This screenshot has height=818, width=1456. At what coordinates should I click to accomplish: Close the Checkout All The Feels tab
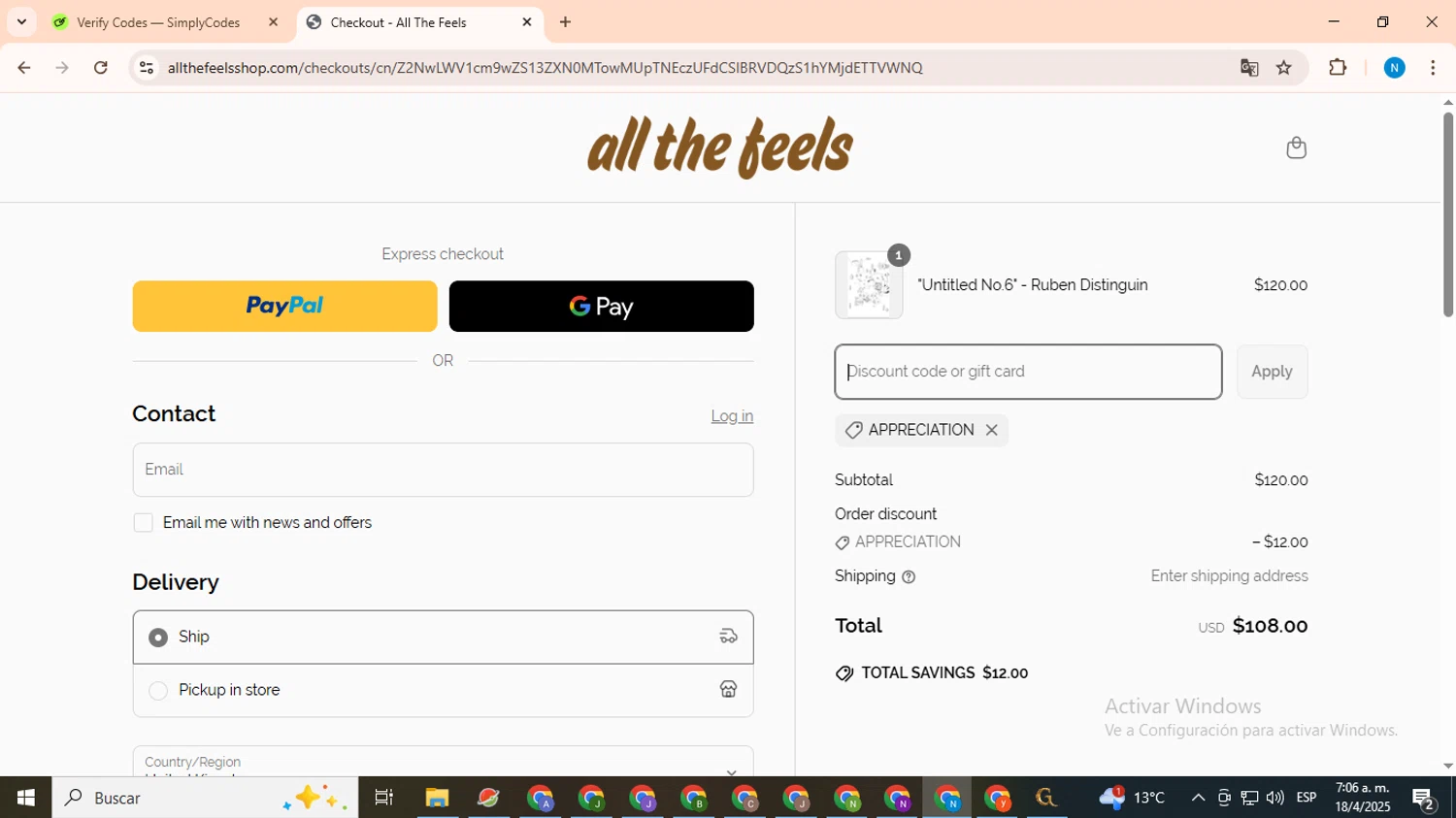click(527, 21)
